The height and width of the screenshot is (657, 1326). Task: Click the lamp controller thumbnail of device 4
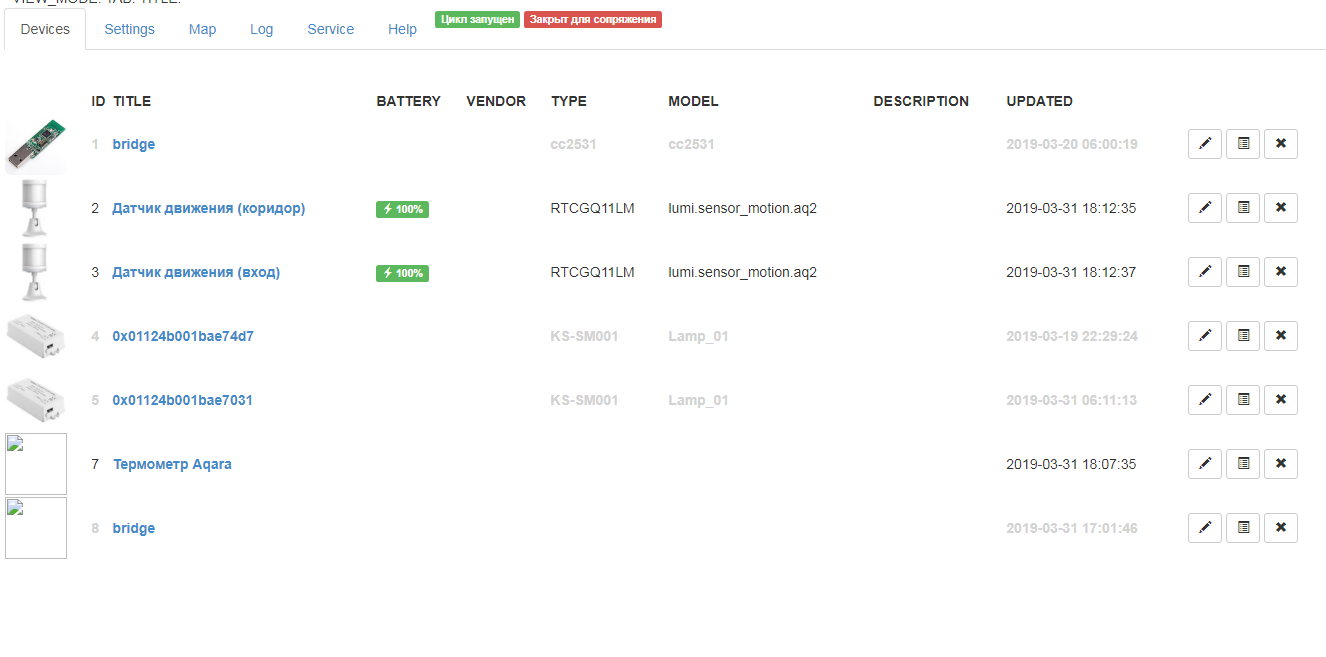pos(36,336)
